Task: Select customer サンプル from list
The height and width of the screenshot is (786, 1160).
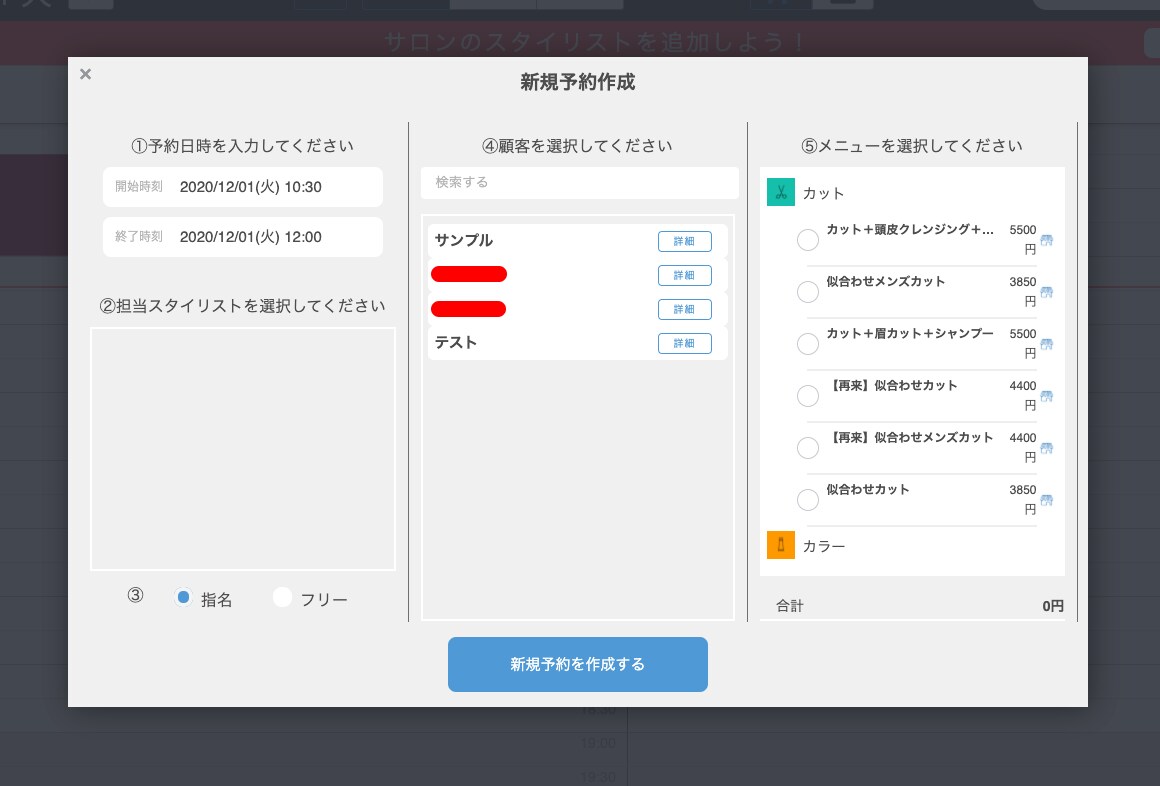Action: coord(578,241)
